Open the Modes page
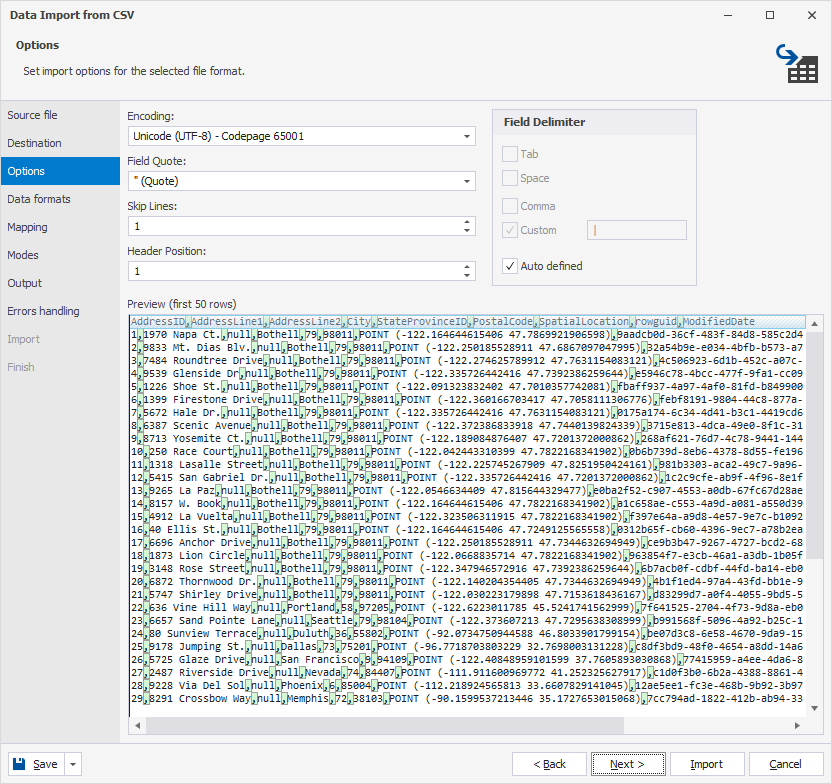 point(60,255)
